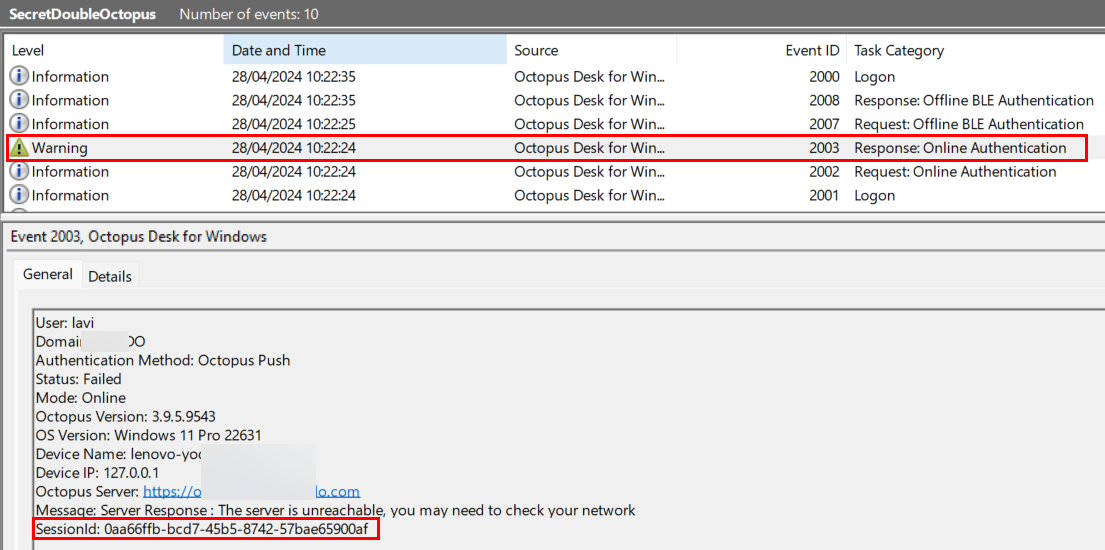This screenshot has height=550, width=1105.
Task: Click 'Device IP: 127.0.0.1' line
Action: coord(97,472)
